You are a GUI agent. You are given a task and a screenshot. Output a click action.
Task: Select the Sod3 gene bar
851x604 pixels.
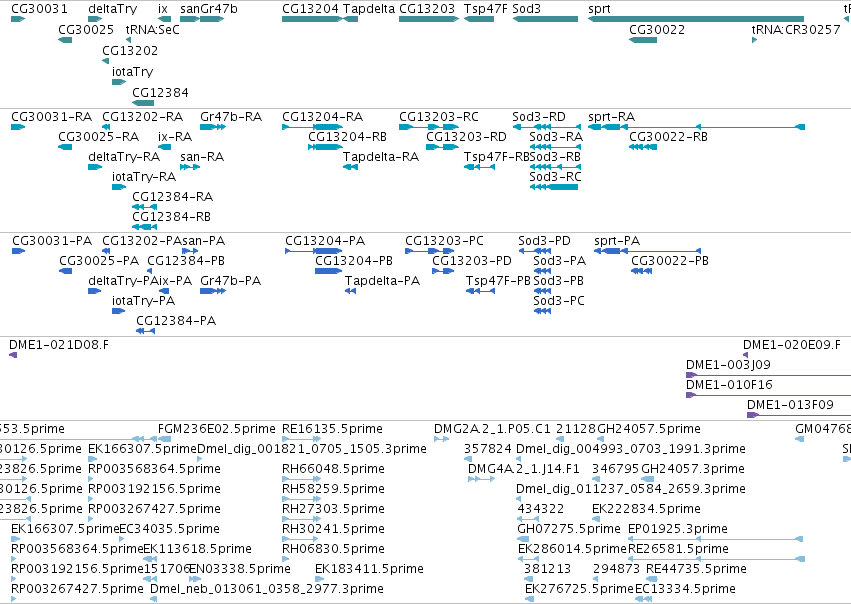pyautogui.click(x=545, y=19)
